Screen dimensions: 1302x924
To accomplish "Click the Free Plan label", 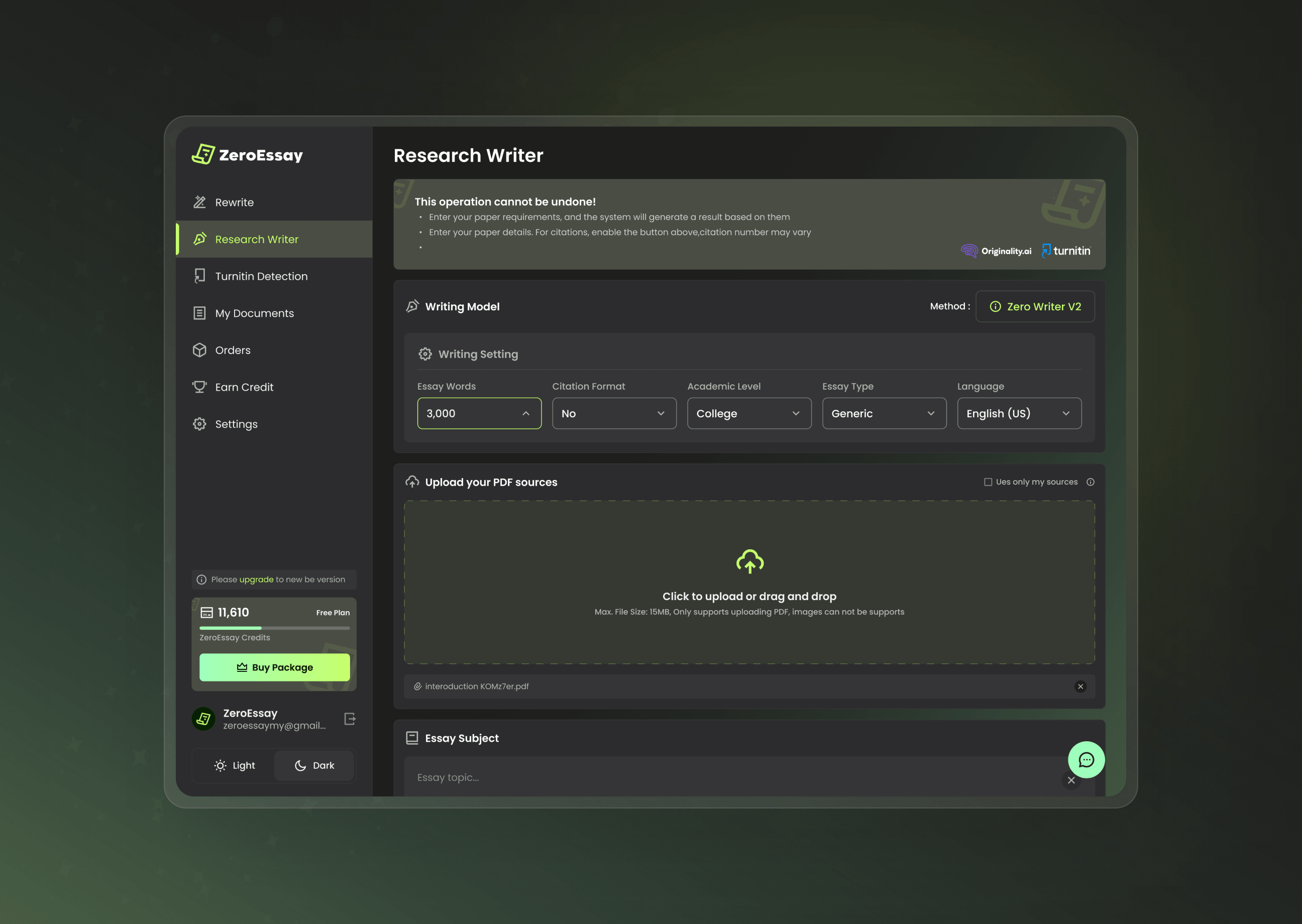I will click(333, 612).
